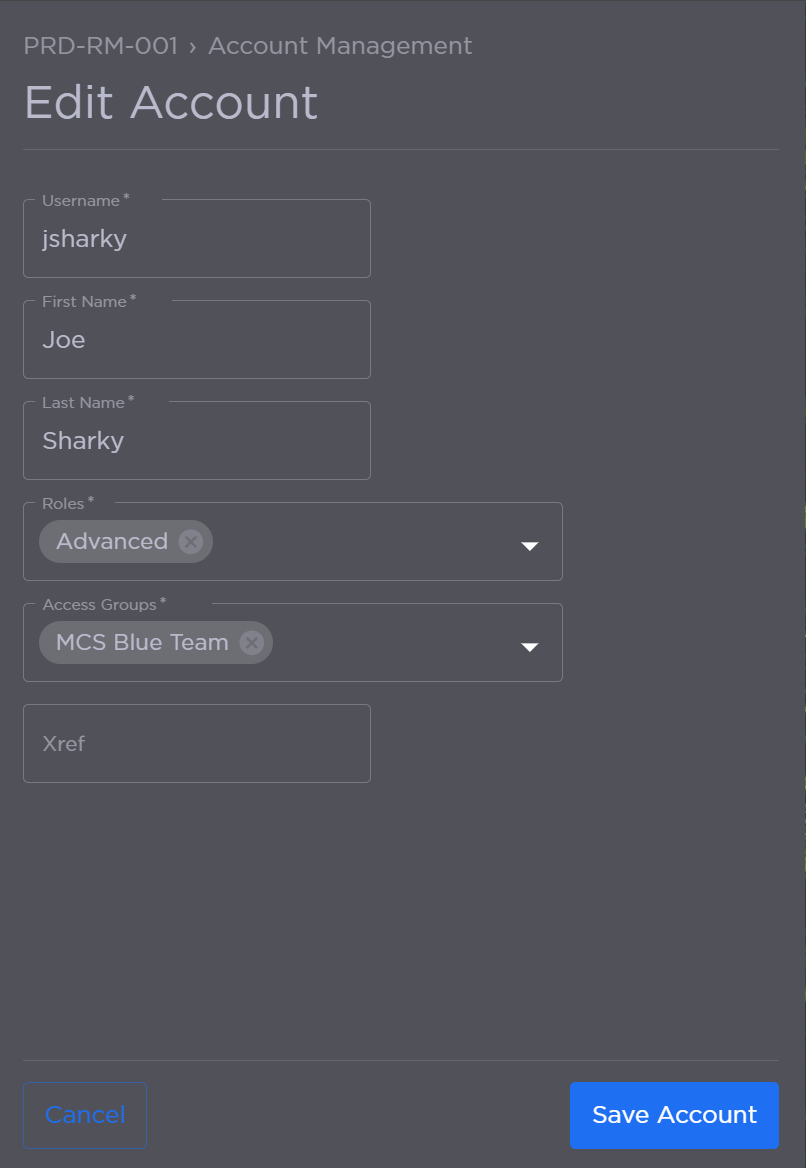The width and height of the screenshot is (806, 1168).
Task: Click the Roles dropdown arrow
Action: [x=529, y=547]
